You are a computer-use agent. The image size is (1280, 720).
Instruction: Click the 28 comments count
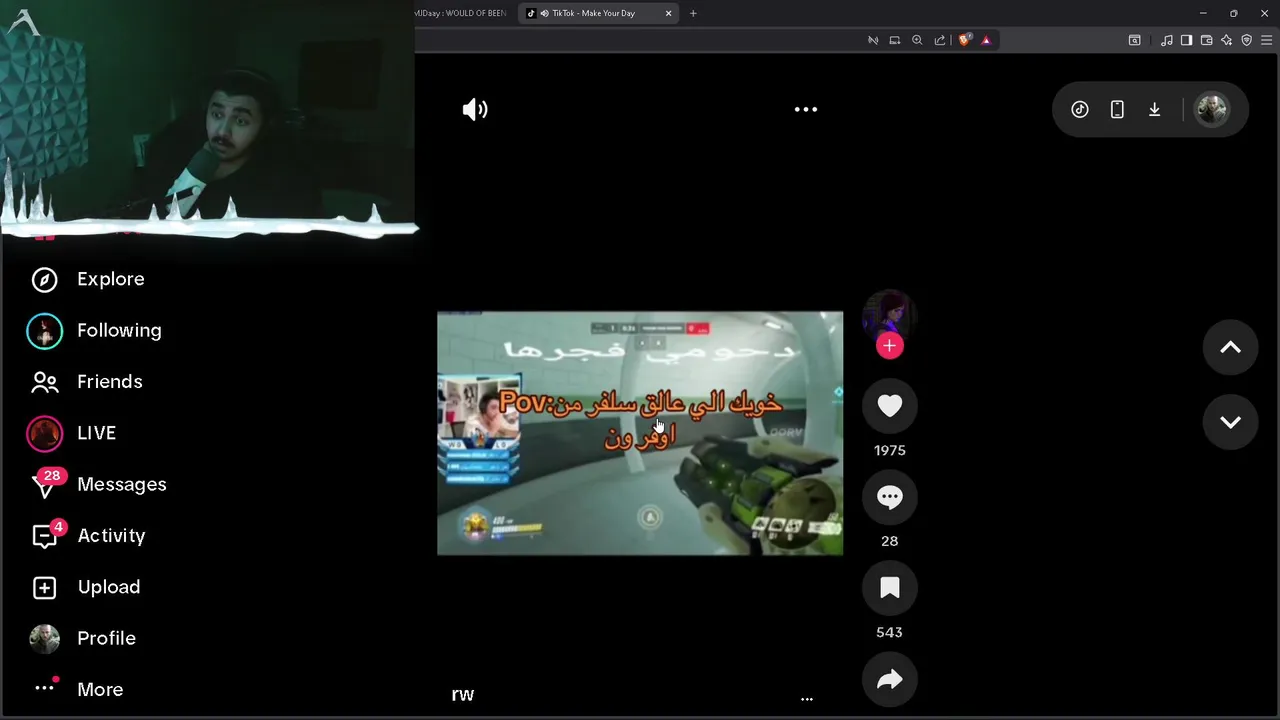coord(889,541)
